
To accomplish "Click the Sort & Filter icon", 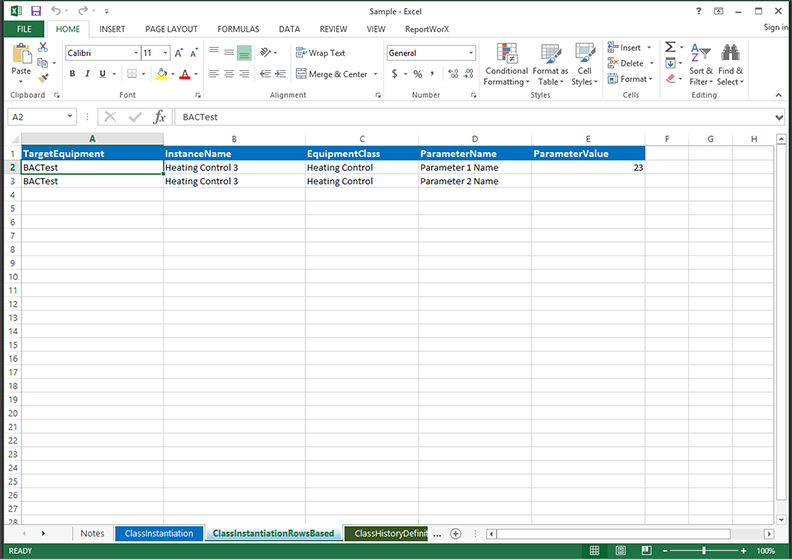I will pyautogui.click(x=701, y=64).
